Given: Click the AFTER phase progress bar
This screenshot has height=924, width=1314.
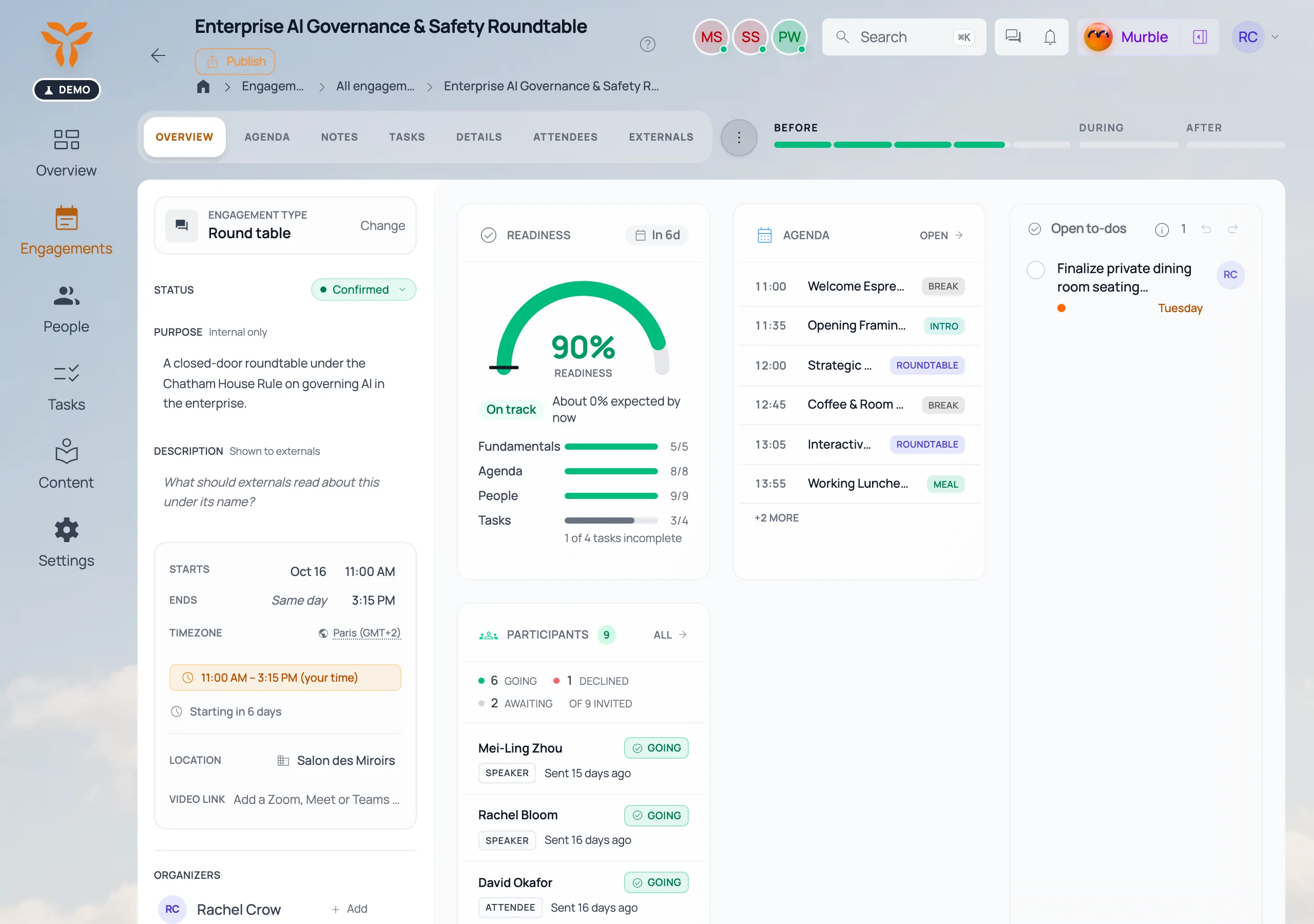Looking at the screenshot, I should [x=1235, y=145].
